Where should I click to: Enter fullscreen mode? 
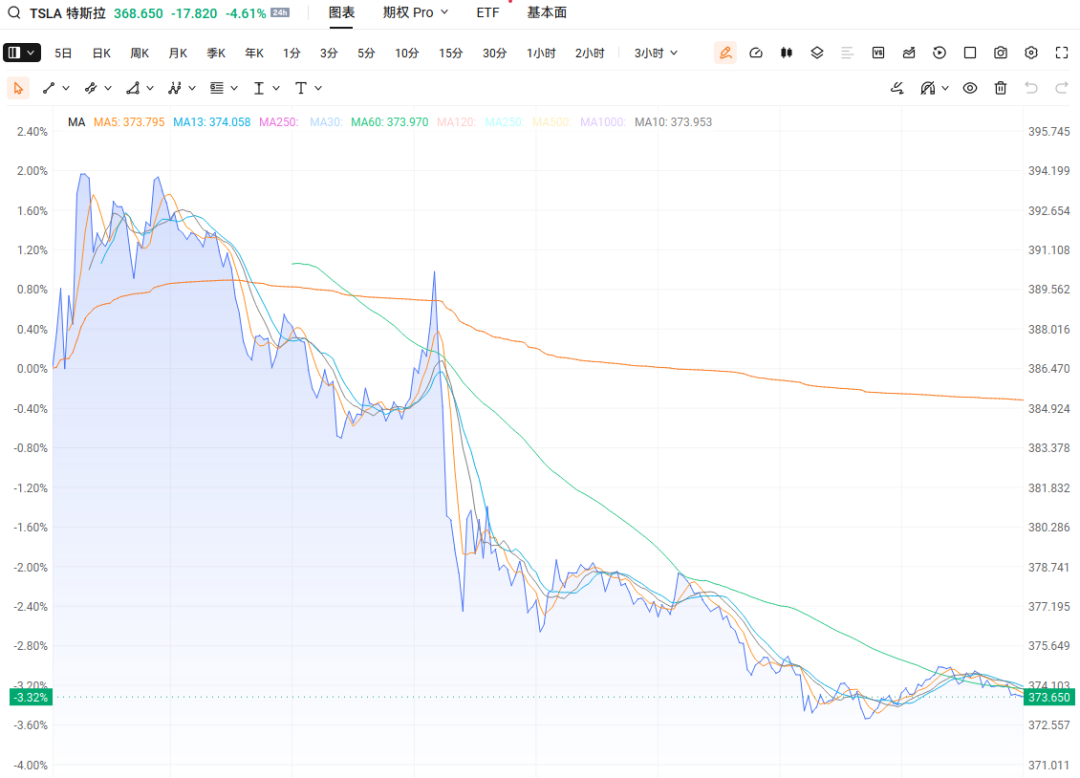[1061, 53]
